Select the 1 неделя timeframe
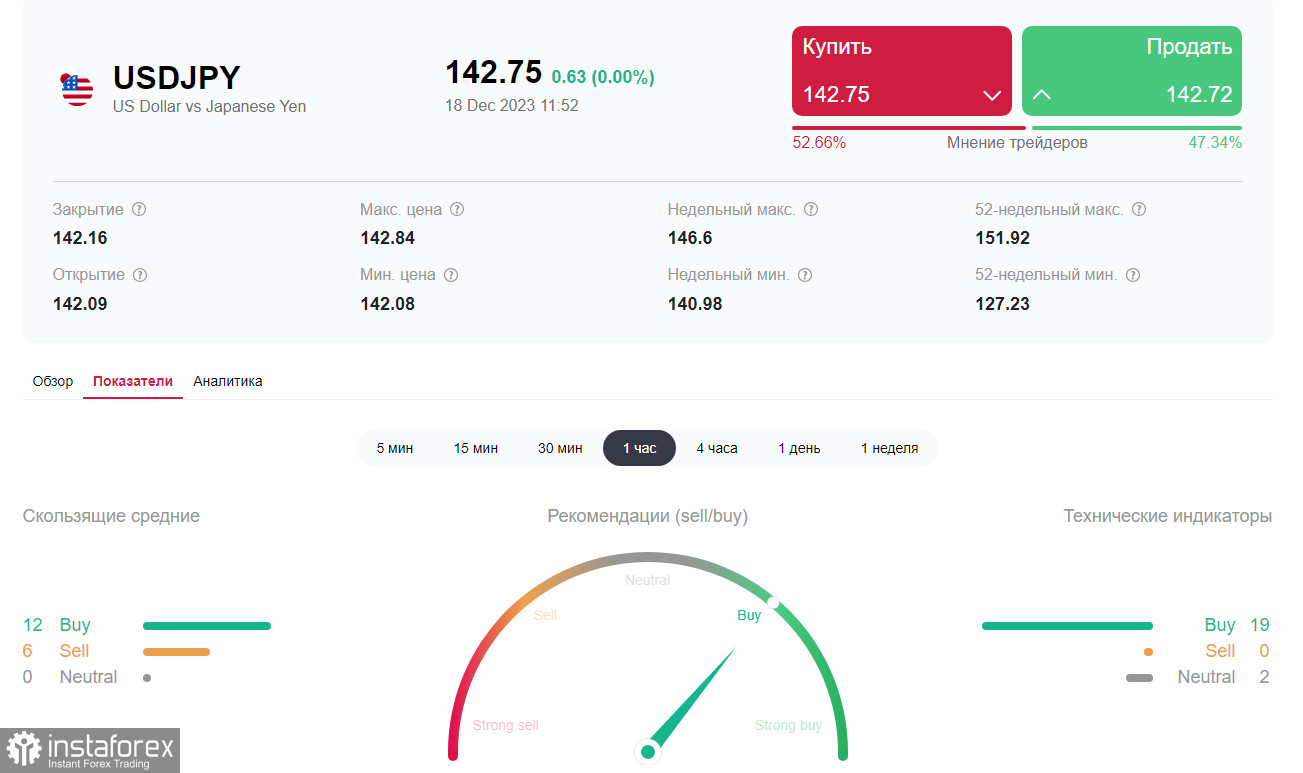 point(889,448)
